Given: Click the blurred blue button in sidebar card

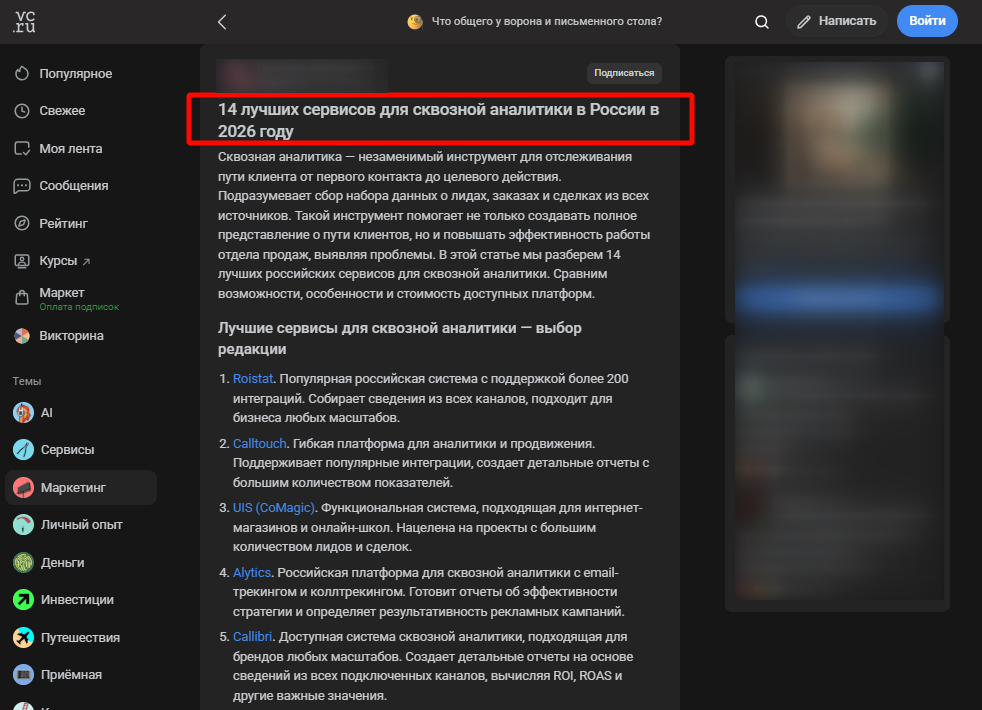Looking at the screenshot, I should [839, 299].
